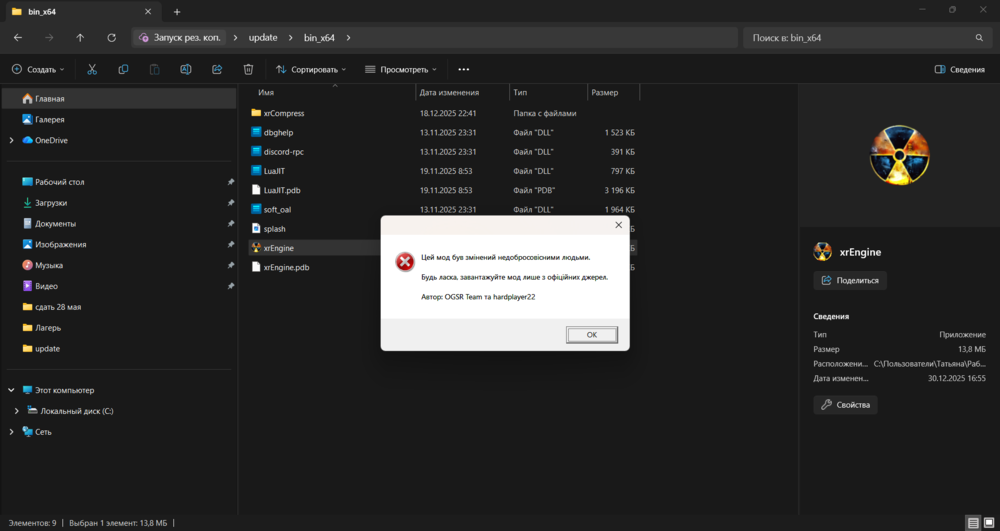Open the Просмотреть dropdown
This screenshot has width=1000, height=531.
401,69
